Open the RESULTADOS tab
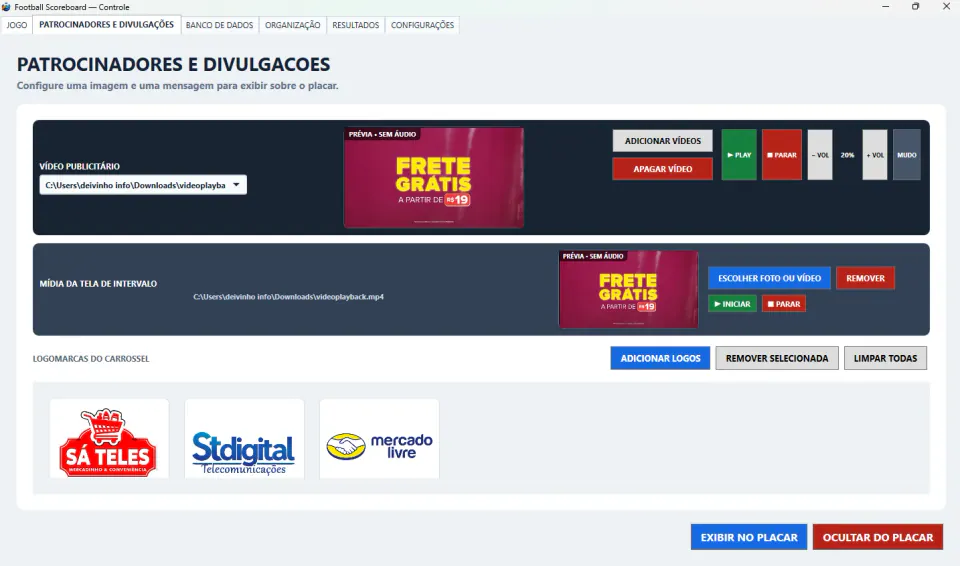 pos(356,25)
